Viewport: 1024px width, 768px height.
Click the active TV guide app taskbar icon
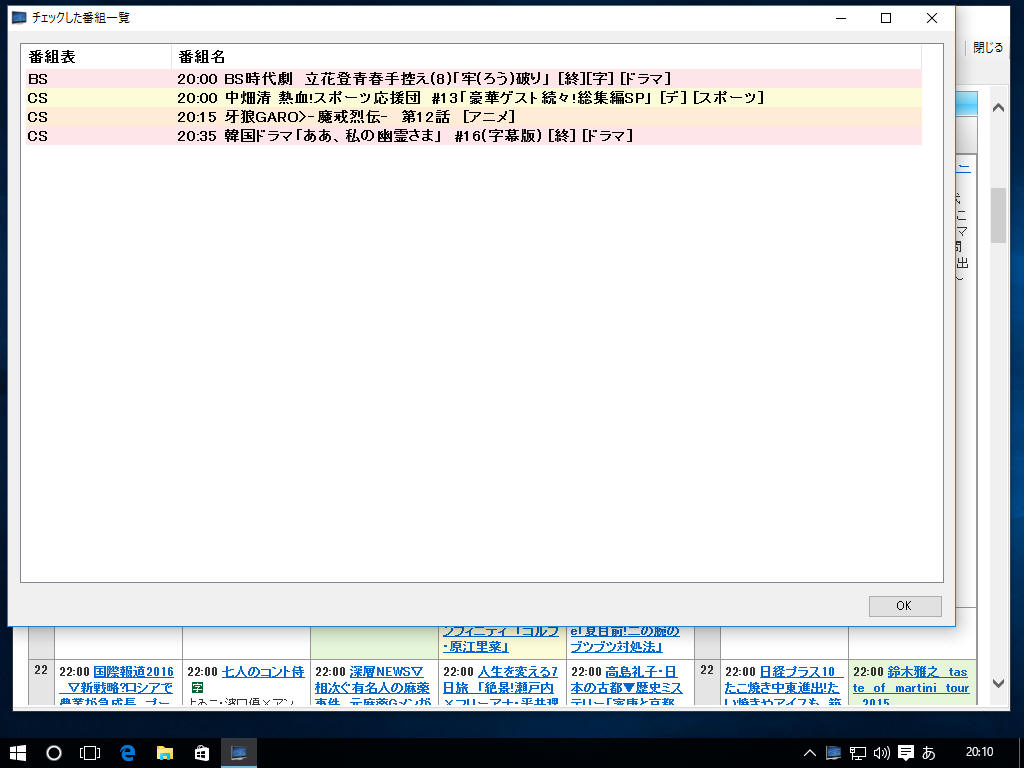click(239, 753)
